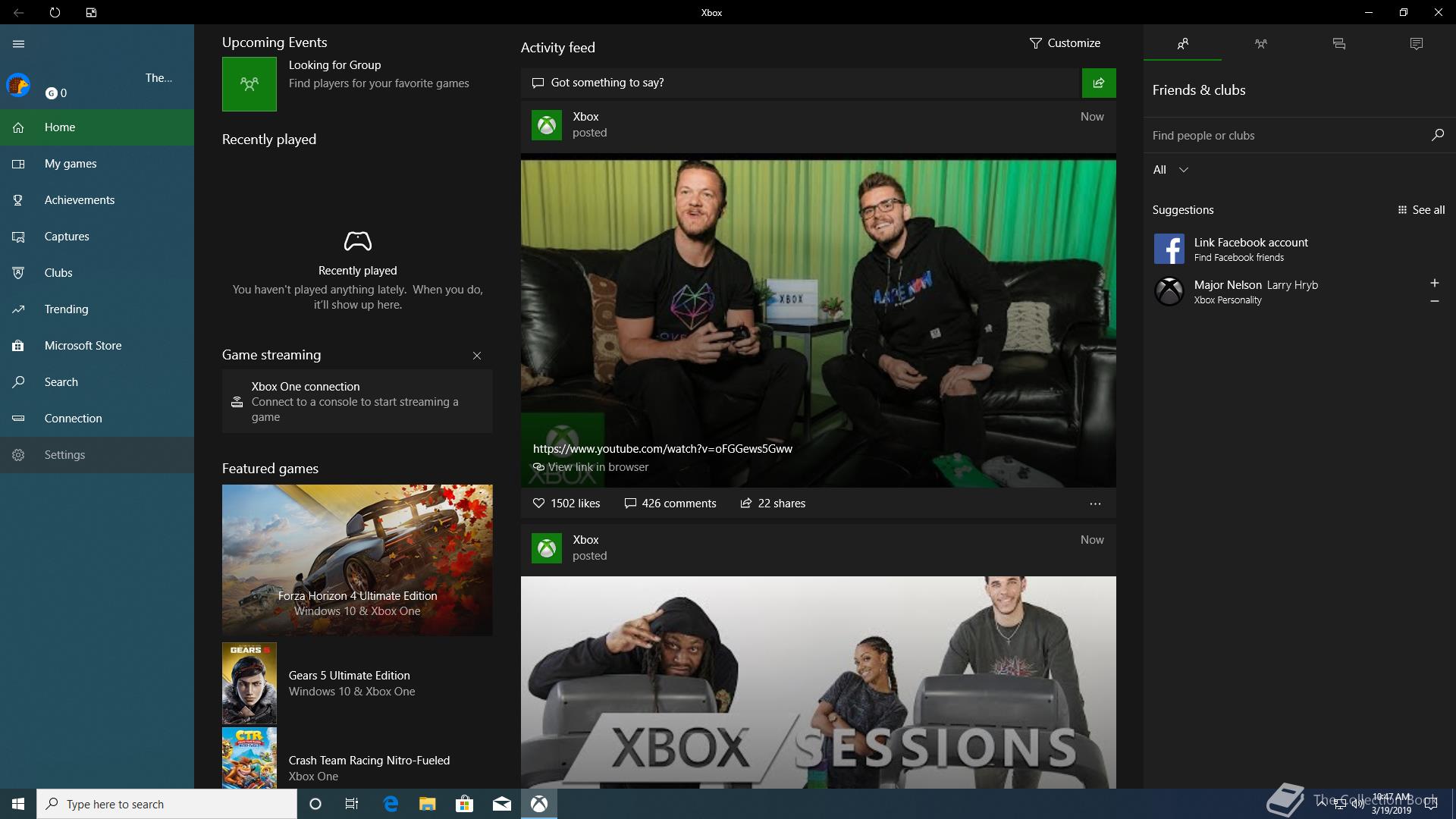This screenshot has height=819, width=1456.
Task: Remove Major Nelson suggestion minus icon
Action: [x=1434, y=301]
